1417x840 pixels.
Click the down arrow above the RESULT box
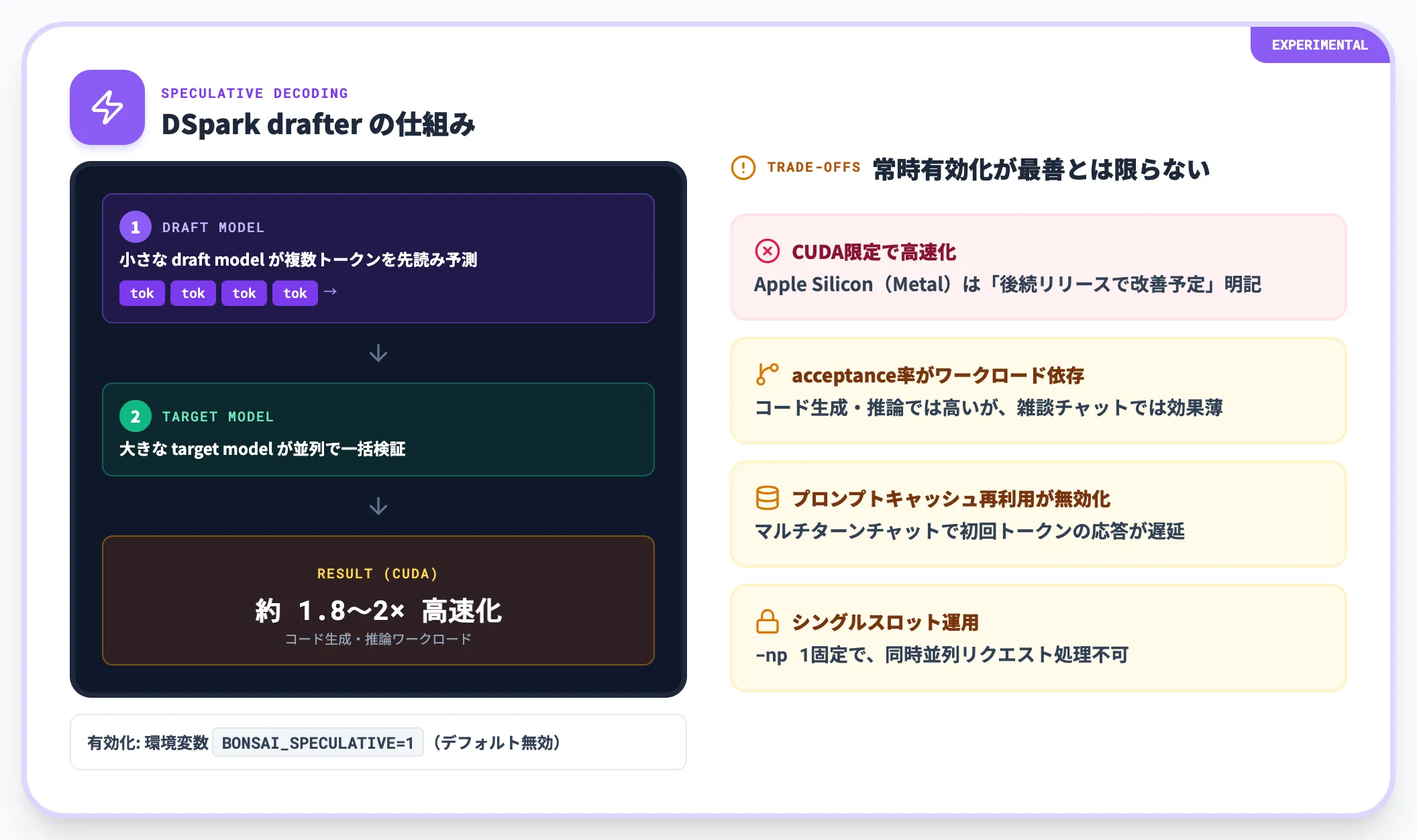(x=378, y=506)
